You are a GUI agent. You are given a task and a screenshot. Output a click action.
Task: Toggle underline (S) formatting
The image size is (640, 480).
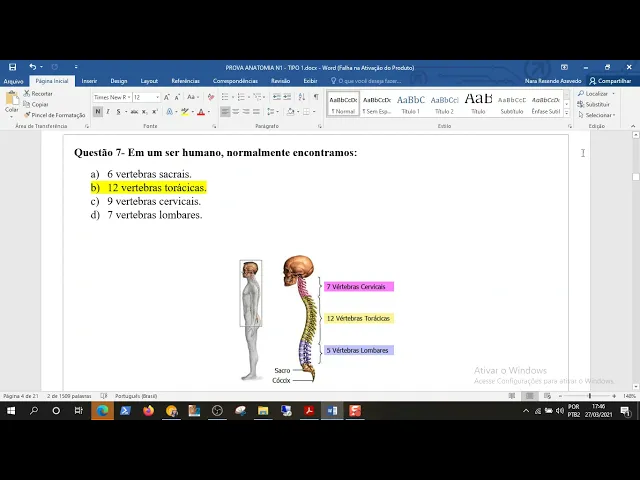tap(118, 111)
